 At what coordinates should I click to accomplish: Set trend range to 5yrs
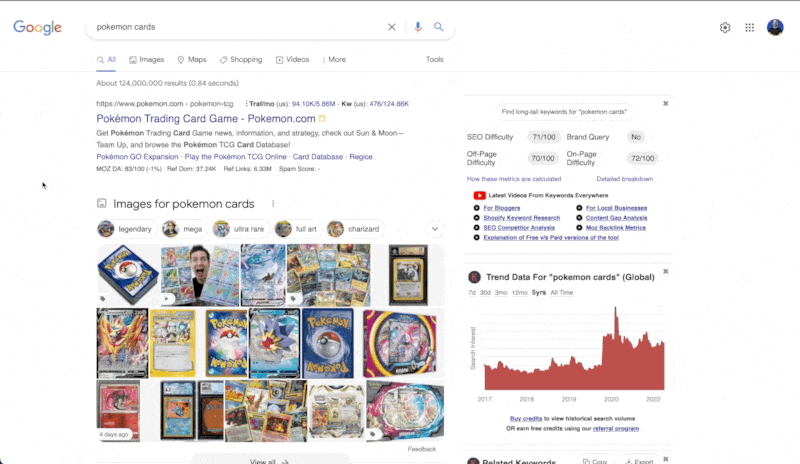tap(539, 293)
